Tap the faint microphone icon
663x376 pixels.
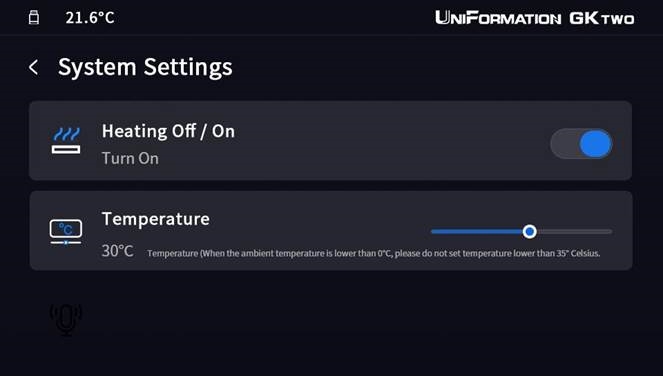point(66,319)
